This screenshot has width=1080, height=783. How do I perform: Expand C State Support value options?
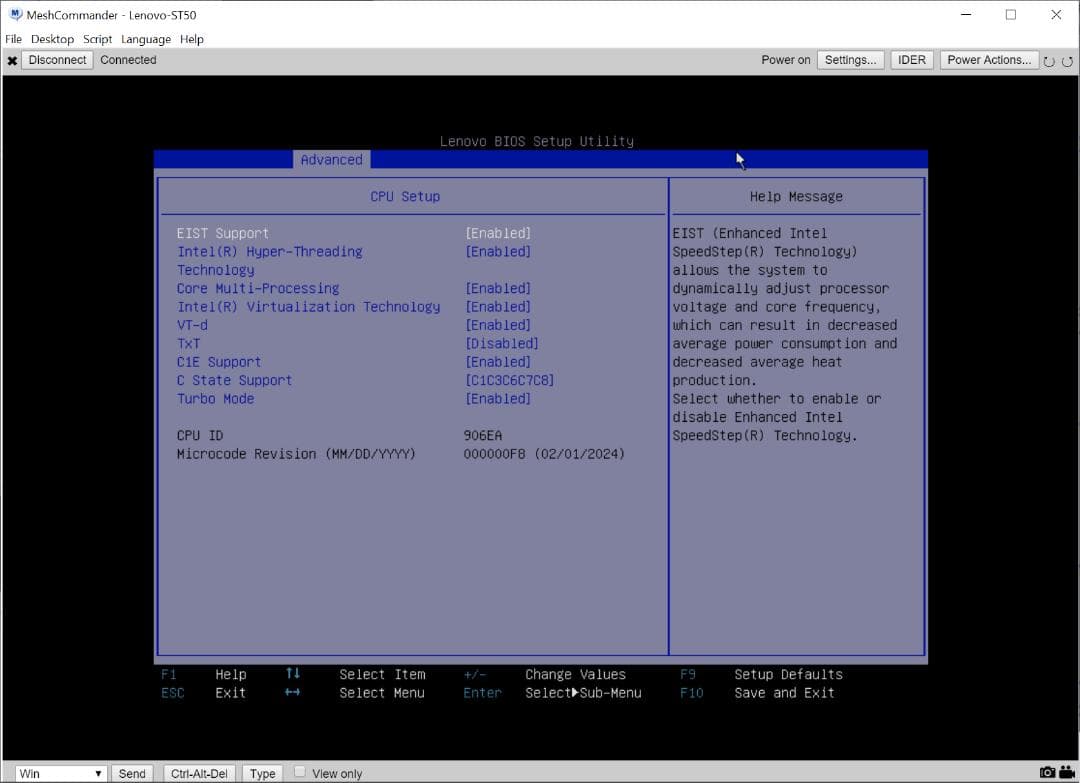pos(510,380)
